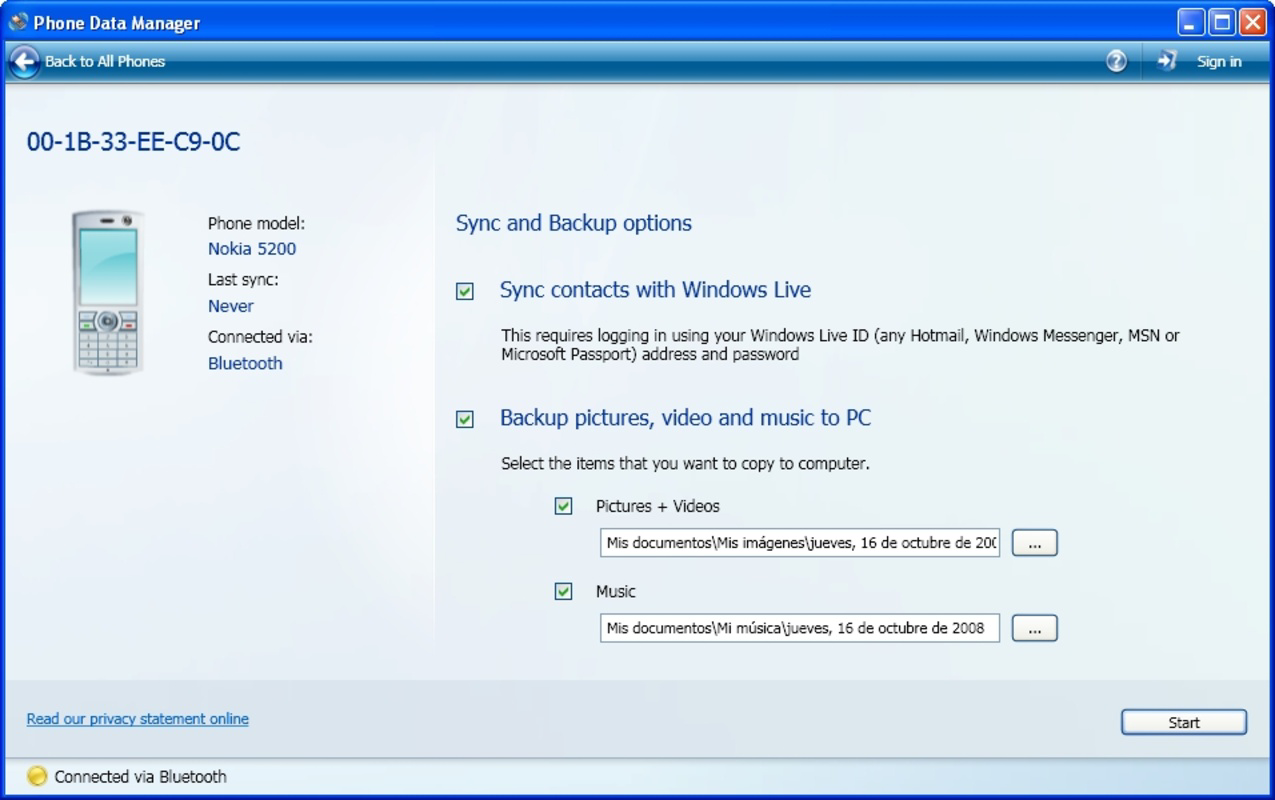Screen dimensions: 1275x800
Task: Click the Bluetooth connection value
Action: [245, 363]
